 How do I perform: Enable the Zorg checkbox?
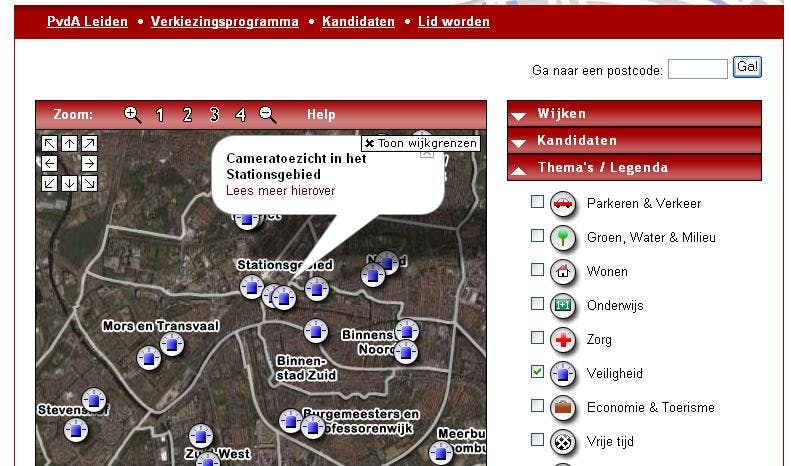point(537,337)
